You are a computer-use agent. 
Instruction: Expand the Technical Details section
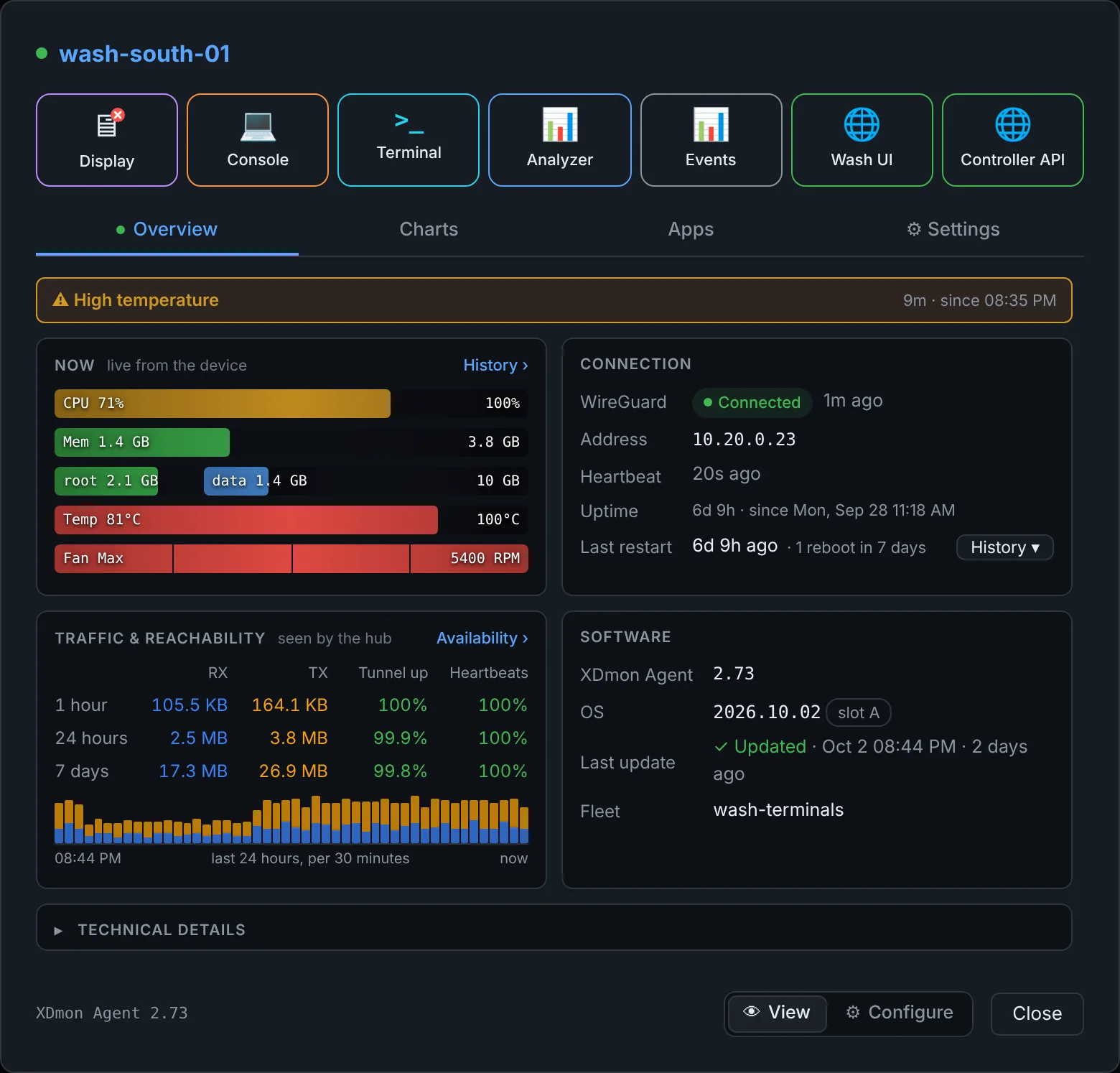(554, 928)
